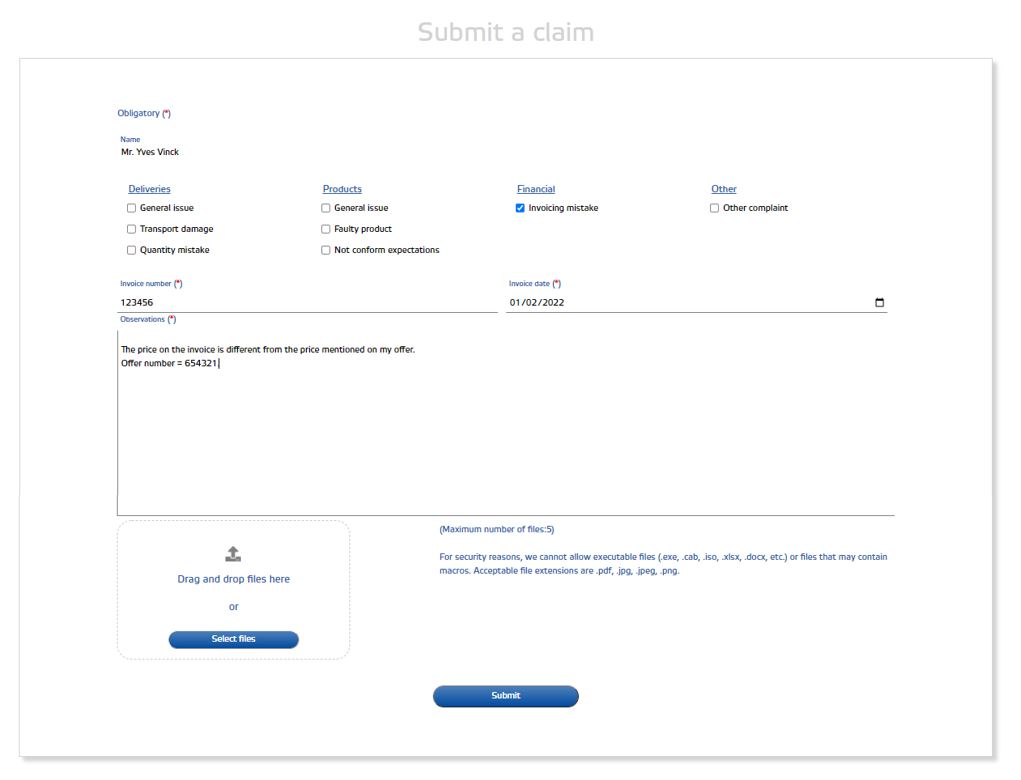Click the upload arrow icon in drop zone
The image size is (1021, 780).
click(233, 554)
